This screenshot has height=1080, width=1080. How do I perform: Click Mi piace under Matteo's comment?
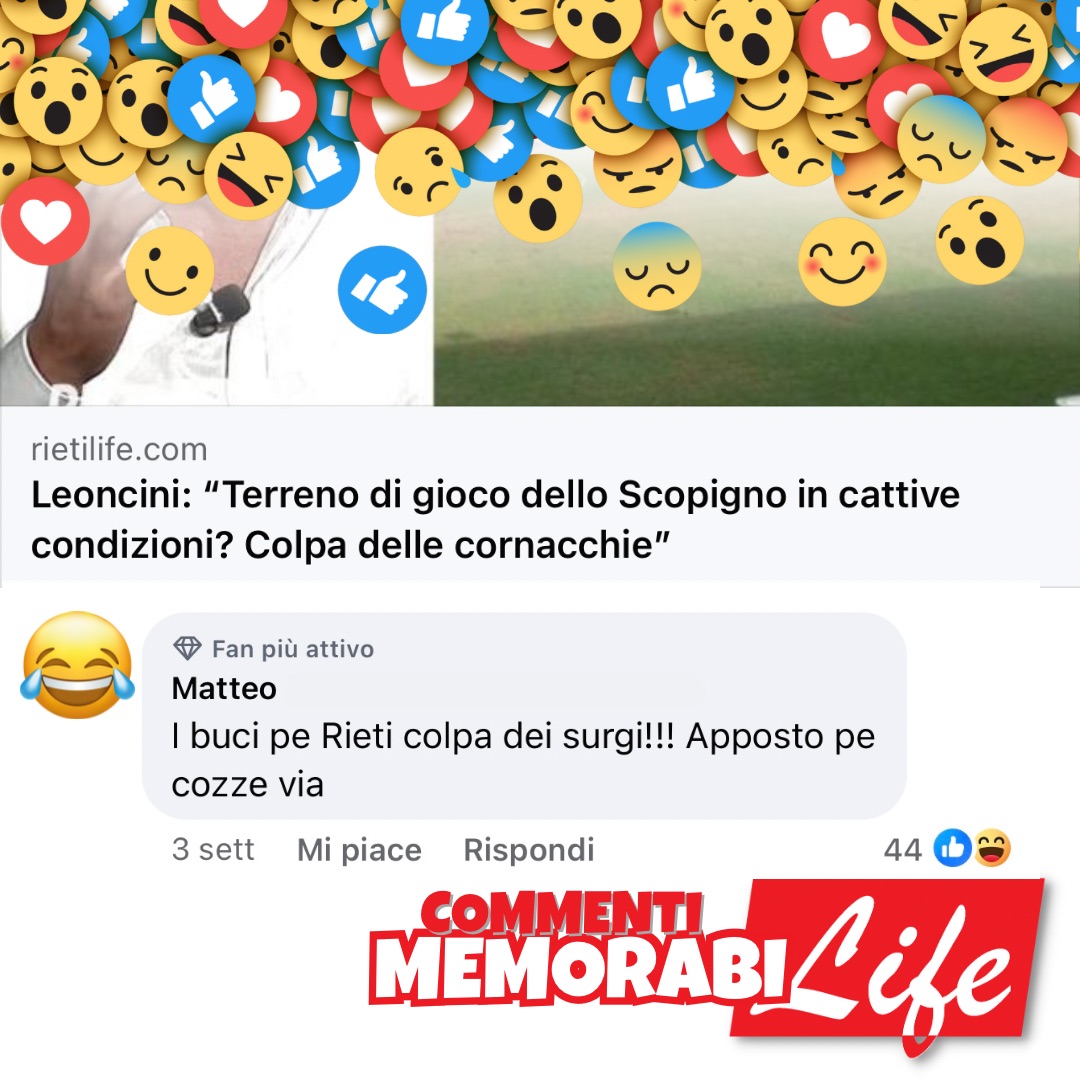point(359,849)
